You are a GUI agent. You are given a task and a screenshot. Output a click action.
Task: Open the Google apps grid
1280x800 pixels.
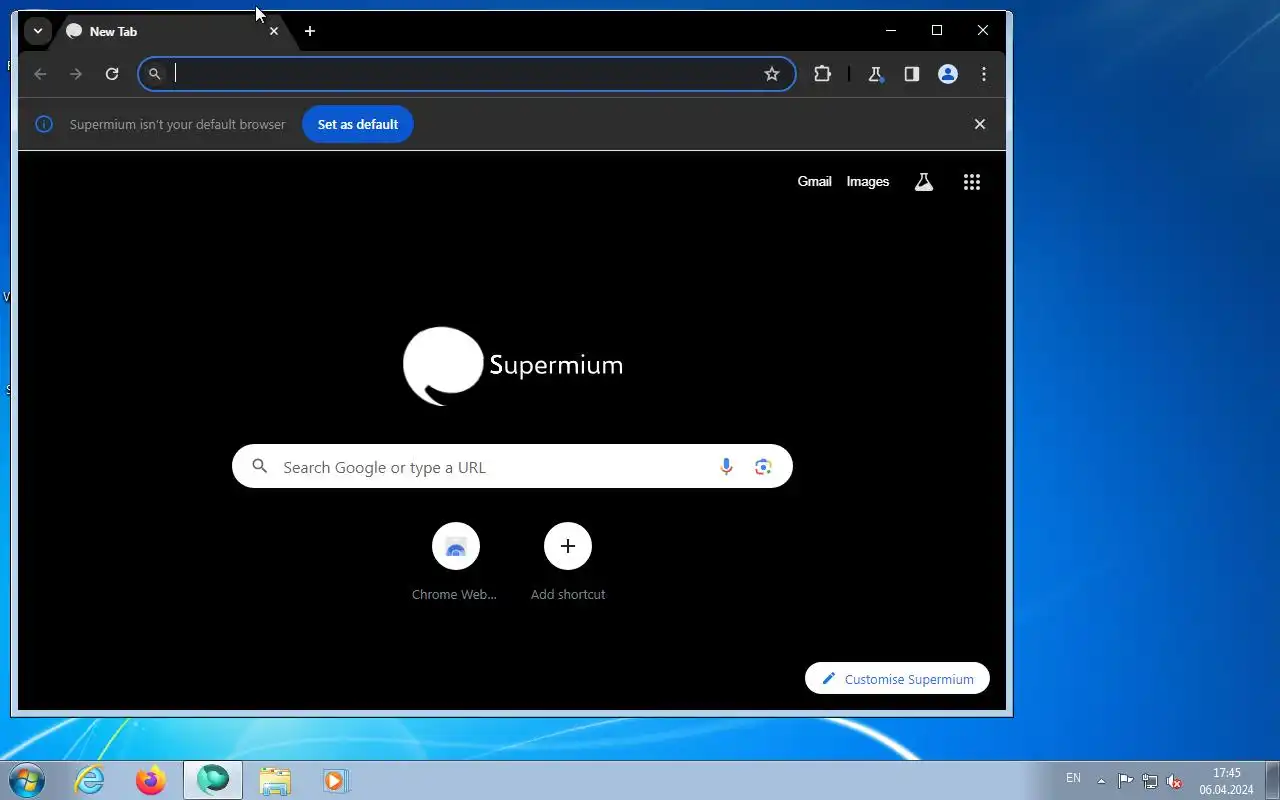(972, 182)
